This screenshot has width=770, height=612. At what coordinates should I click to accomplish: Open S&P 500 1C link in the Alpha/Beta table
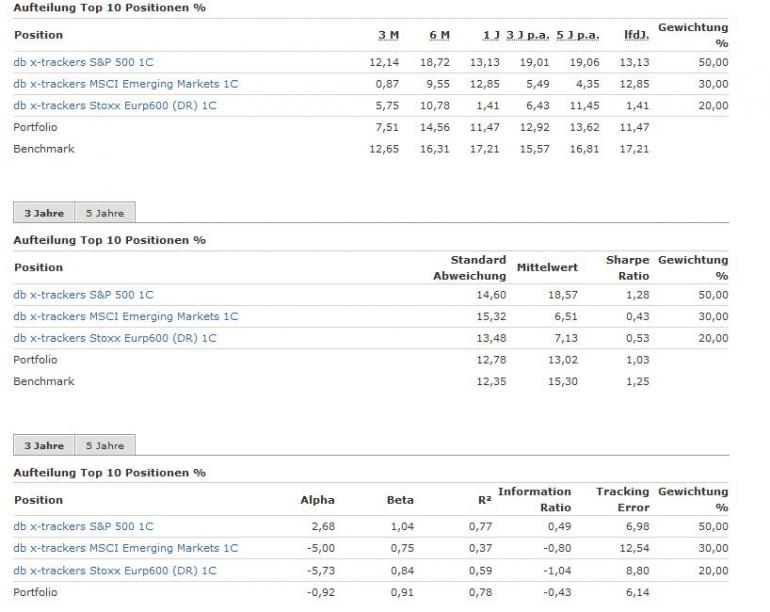[83, 527]
